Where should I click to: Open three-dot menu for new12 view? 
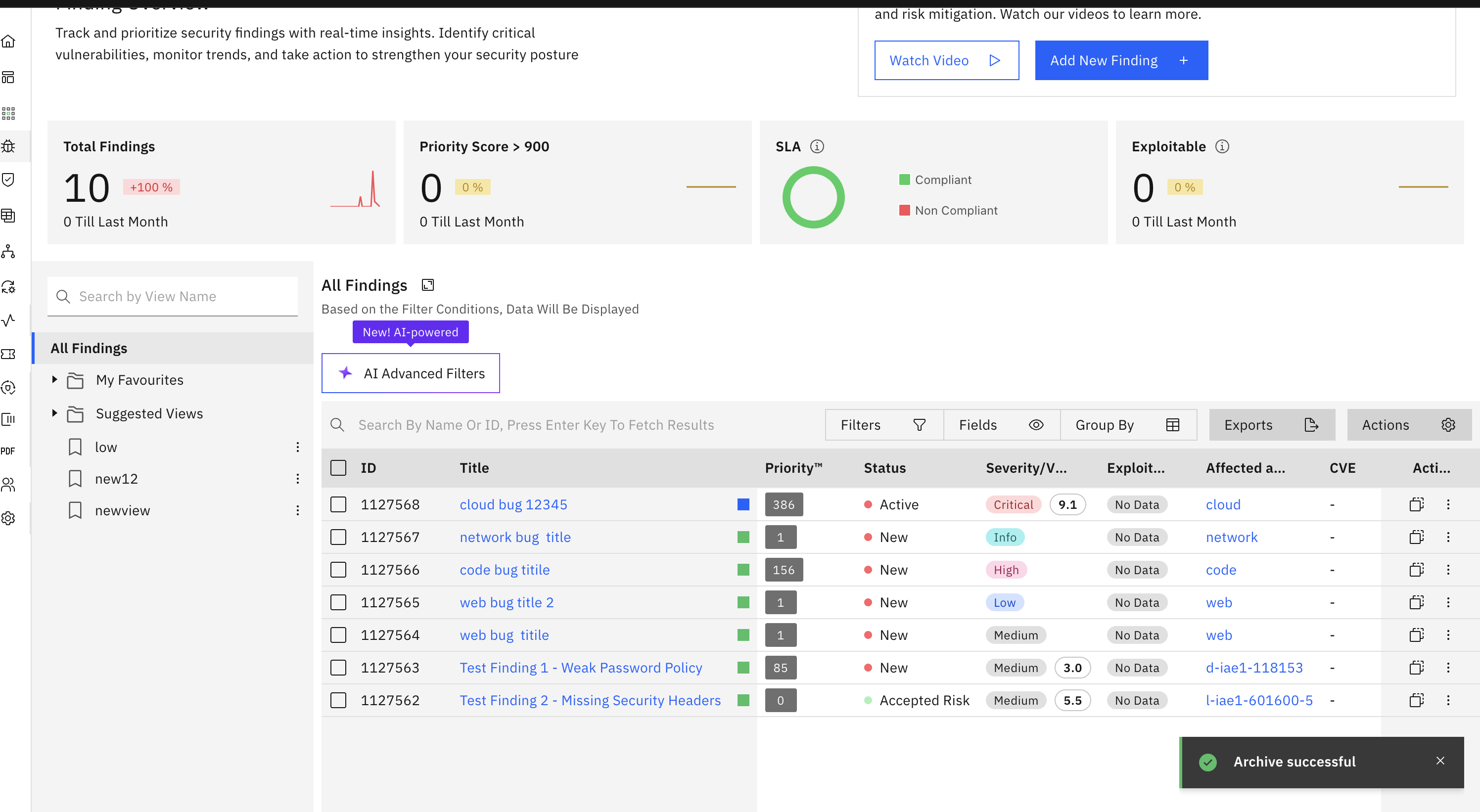point(298,479)
